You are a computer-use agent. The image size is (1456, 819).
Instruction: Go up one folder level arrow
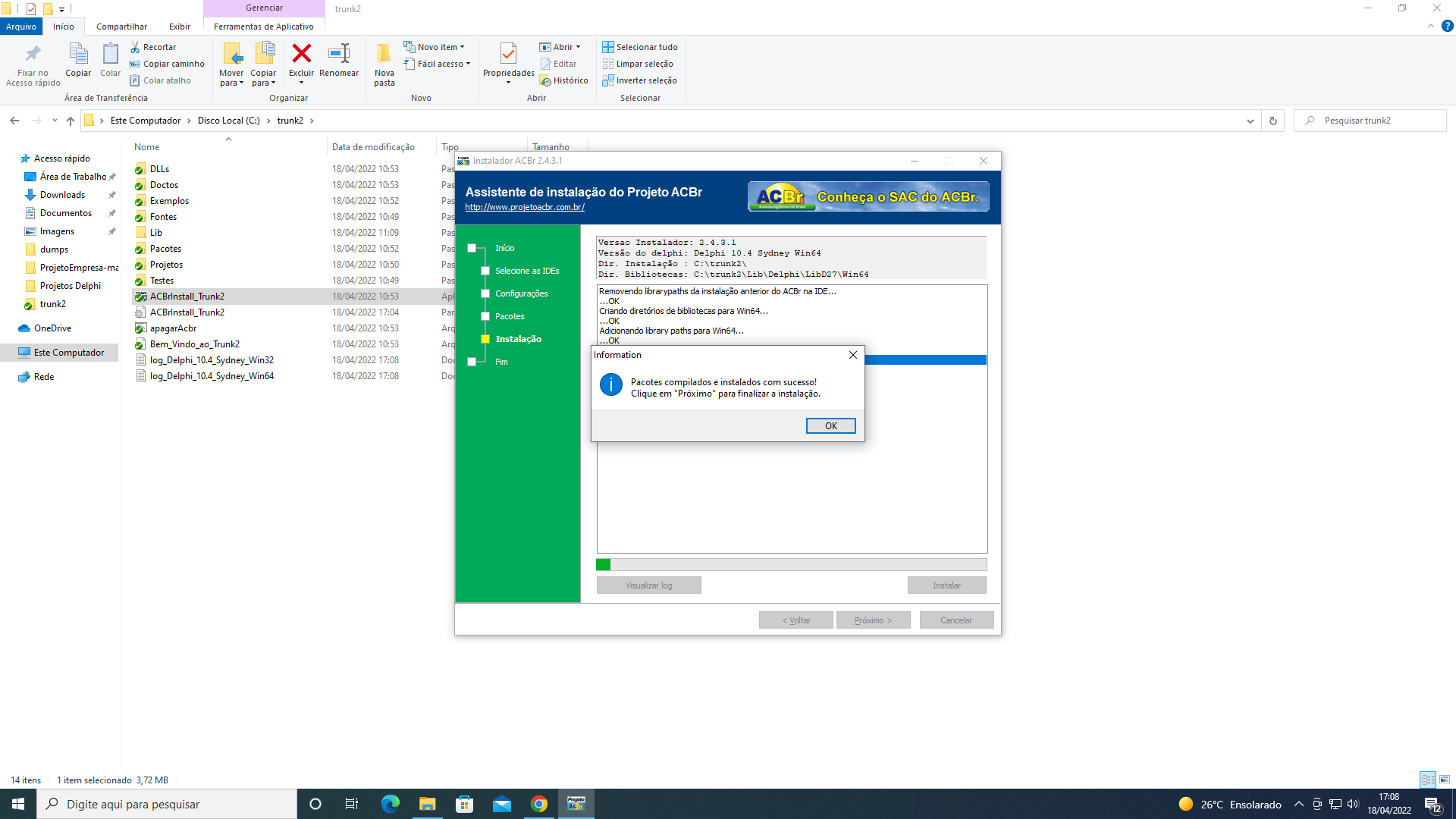71,121
